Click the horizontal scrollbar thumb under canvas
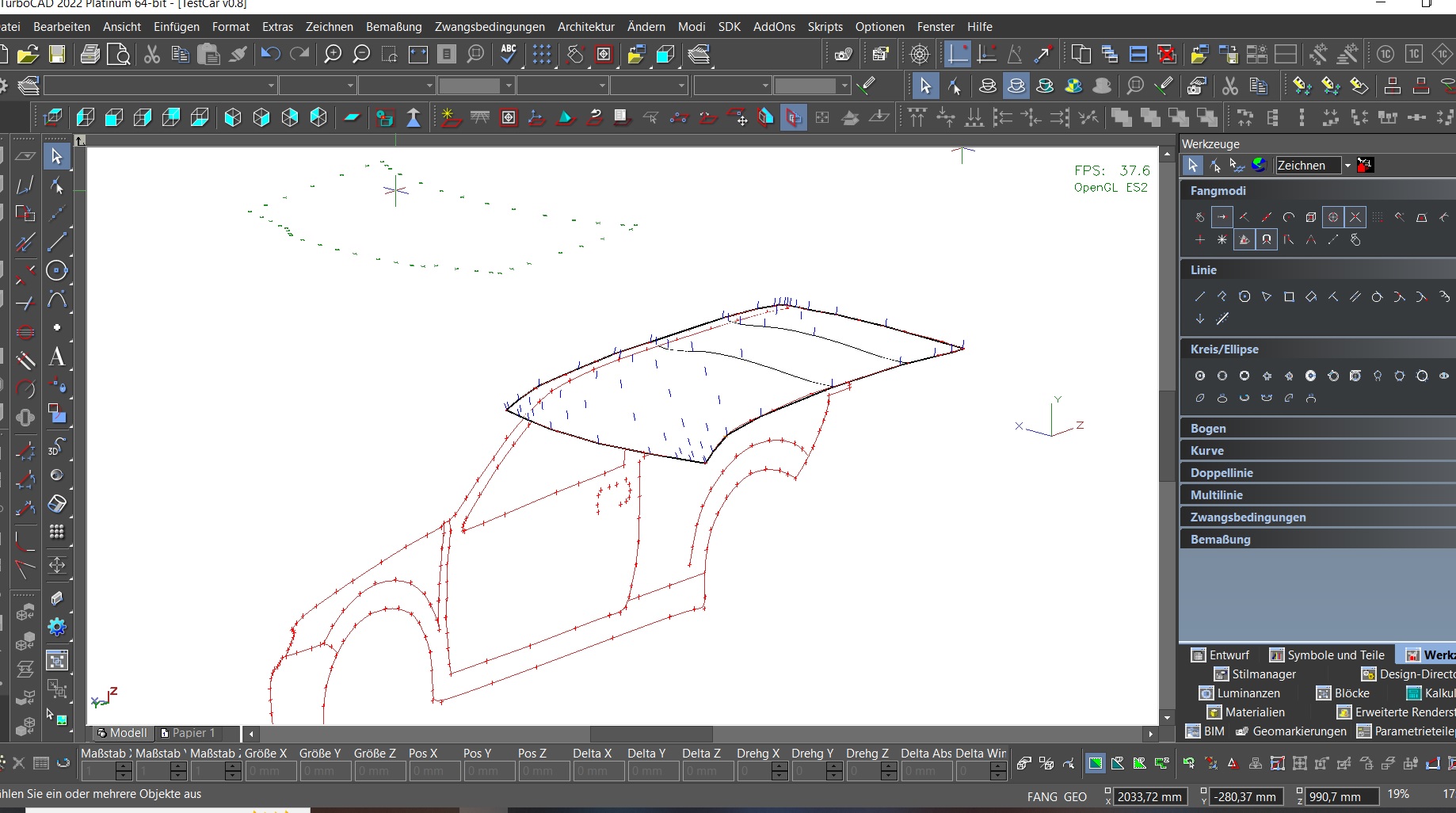Image resolution: width=1456 pixels, height=813 pixels. coord(651,734)
